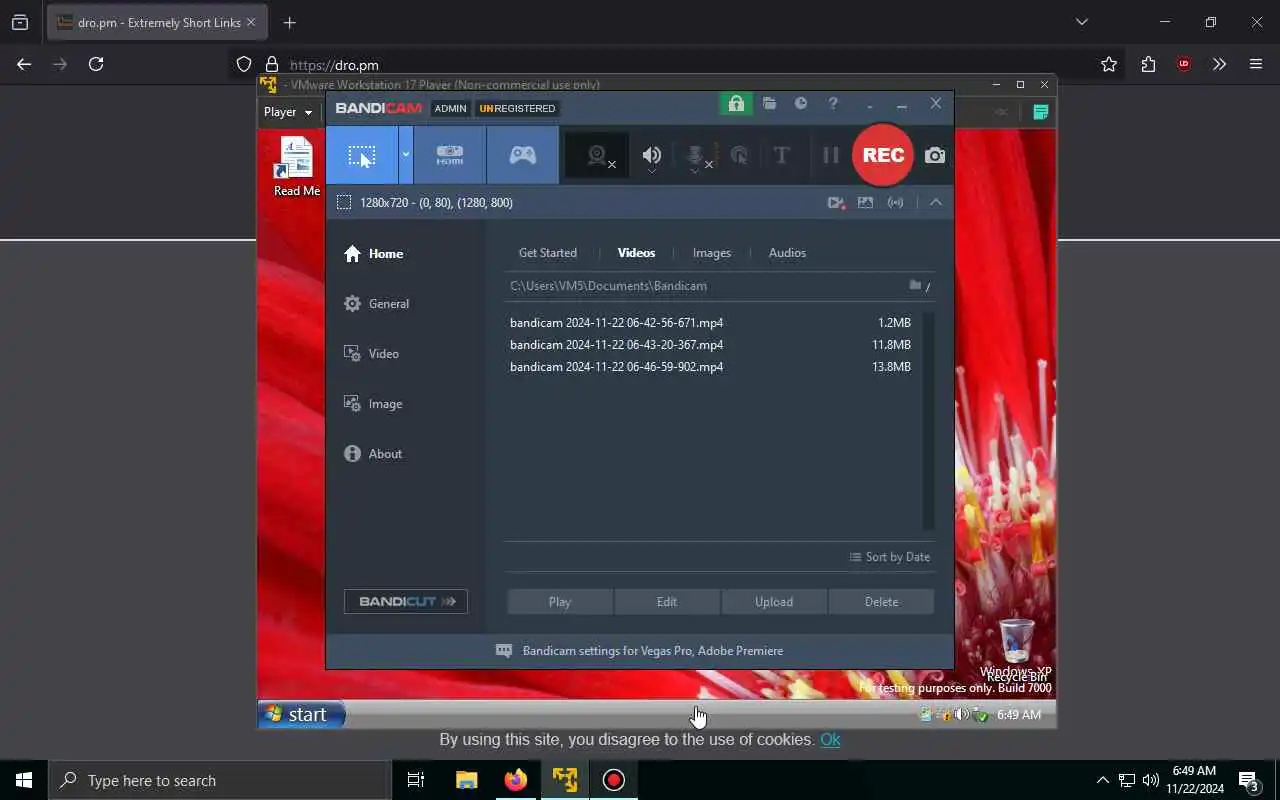
Task: Open Read Me icon on XP desktop
Action: point(297,166)
